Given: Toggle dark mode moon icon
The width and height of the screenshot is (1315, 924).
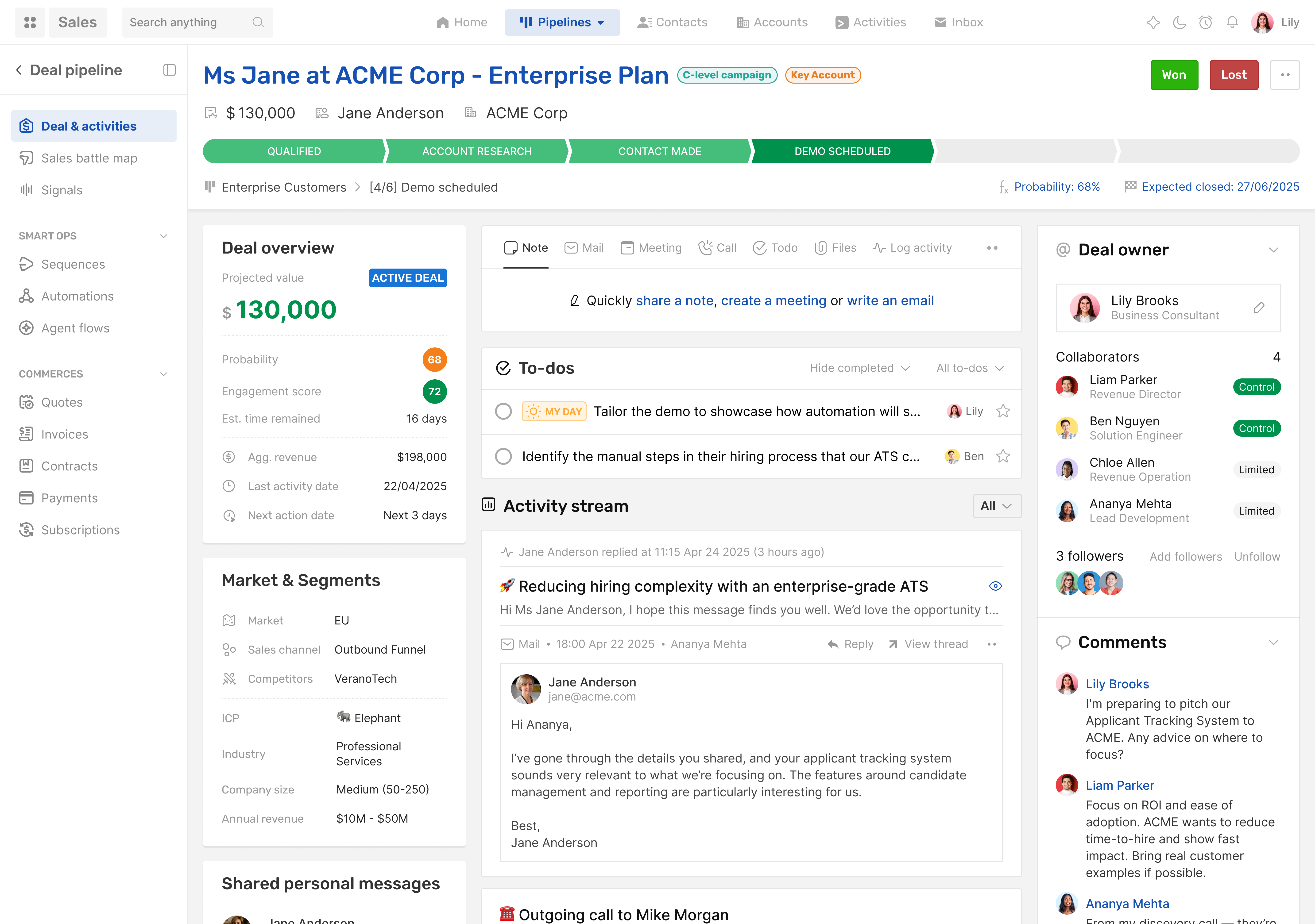Looking at the screenshot, I should click(1179, 22).
